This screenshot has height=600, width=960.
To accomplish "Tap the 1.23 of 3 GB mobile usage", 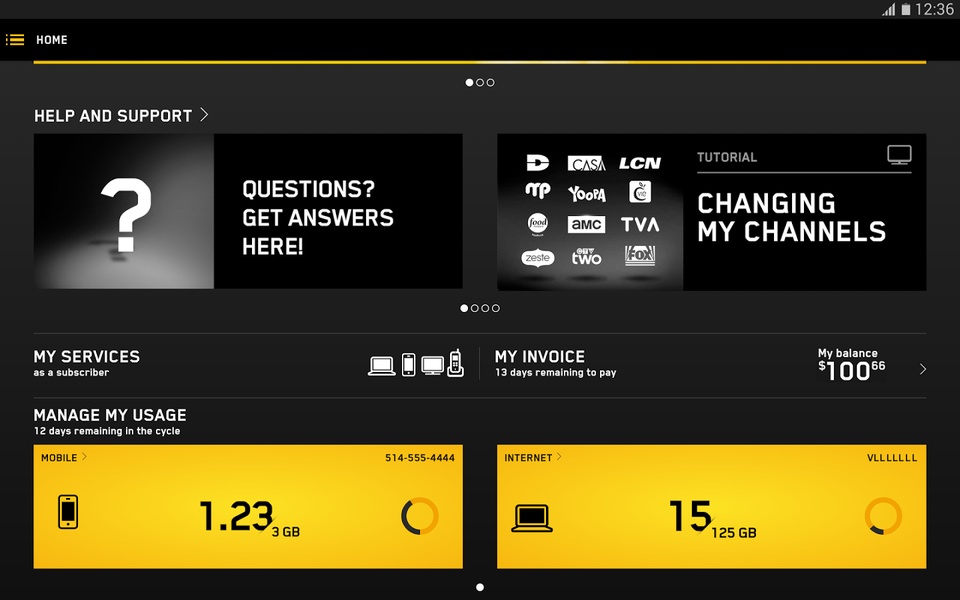I will 250,519.
